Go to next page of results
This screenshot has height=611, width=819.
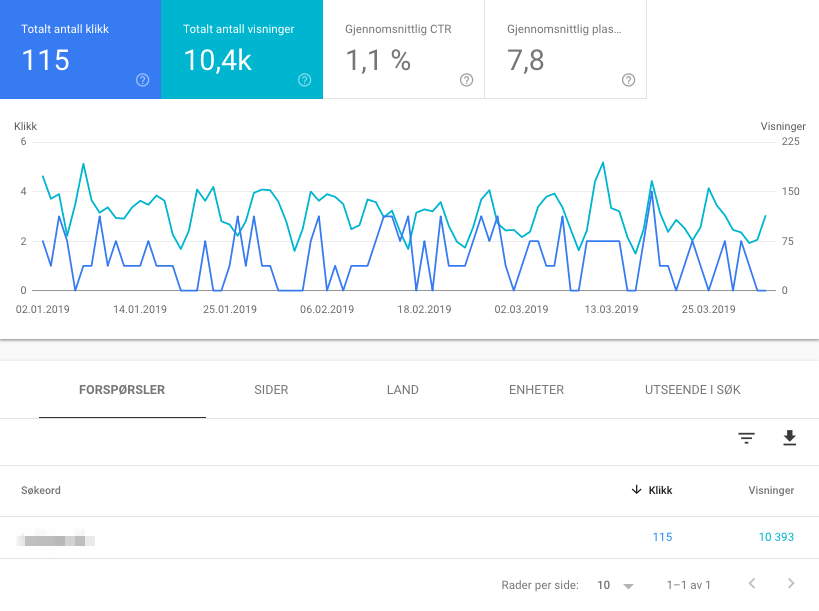[x=791, y=583]
